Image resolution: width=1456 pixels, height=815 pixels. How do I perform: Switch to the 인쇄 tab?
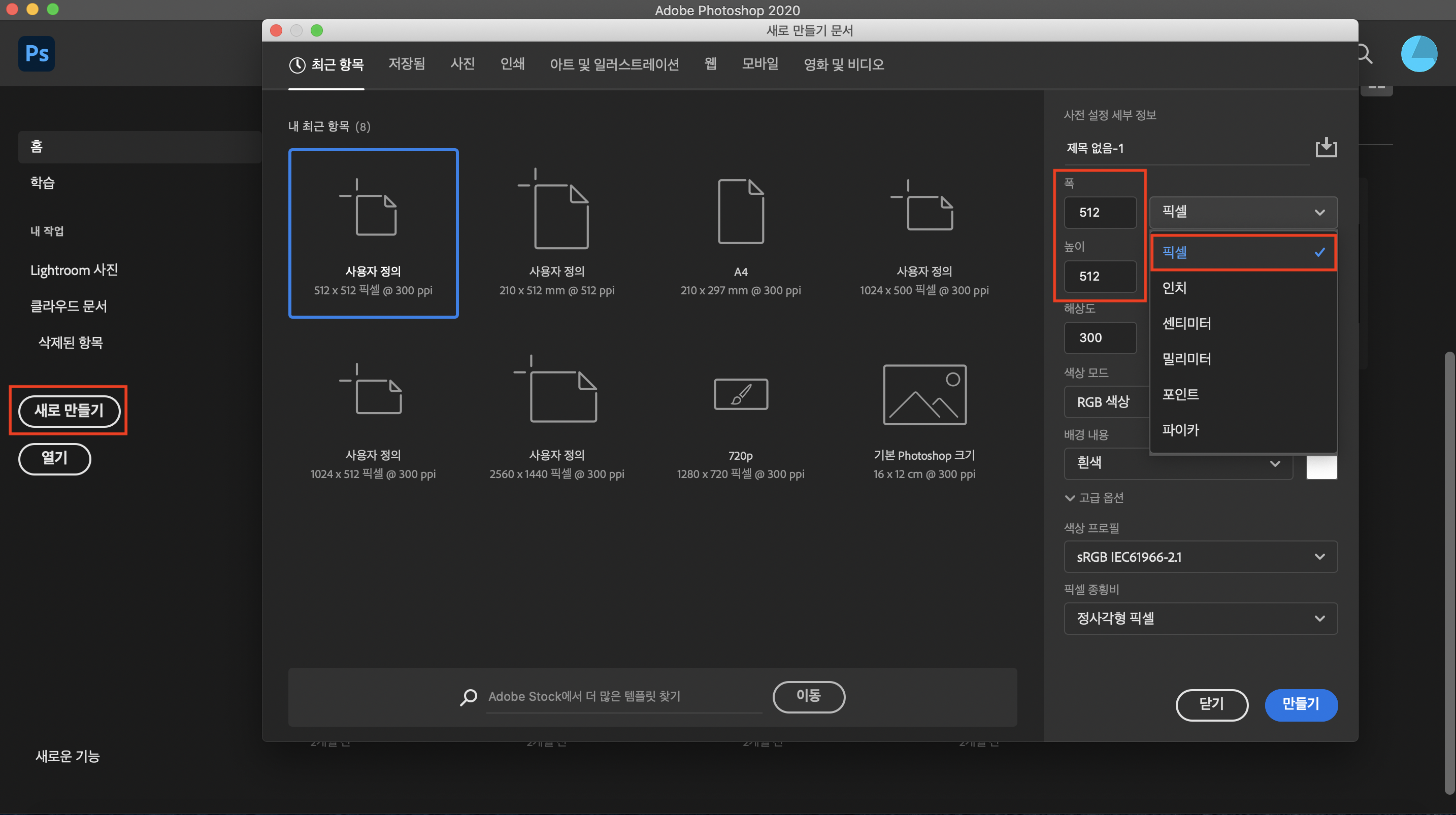pyautogui.click(x=512, y=64)
